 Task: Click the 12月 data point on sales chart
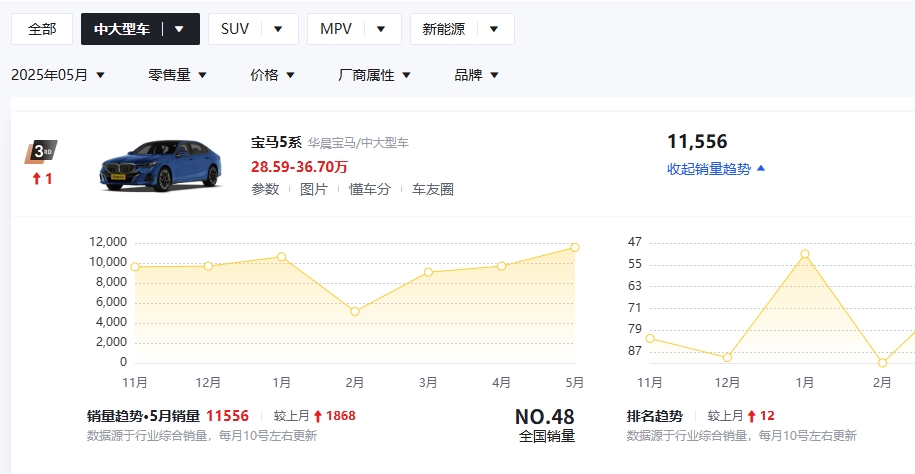pyautogui.click(x=208, y=266)
